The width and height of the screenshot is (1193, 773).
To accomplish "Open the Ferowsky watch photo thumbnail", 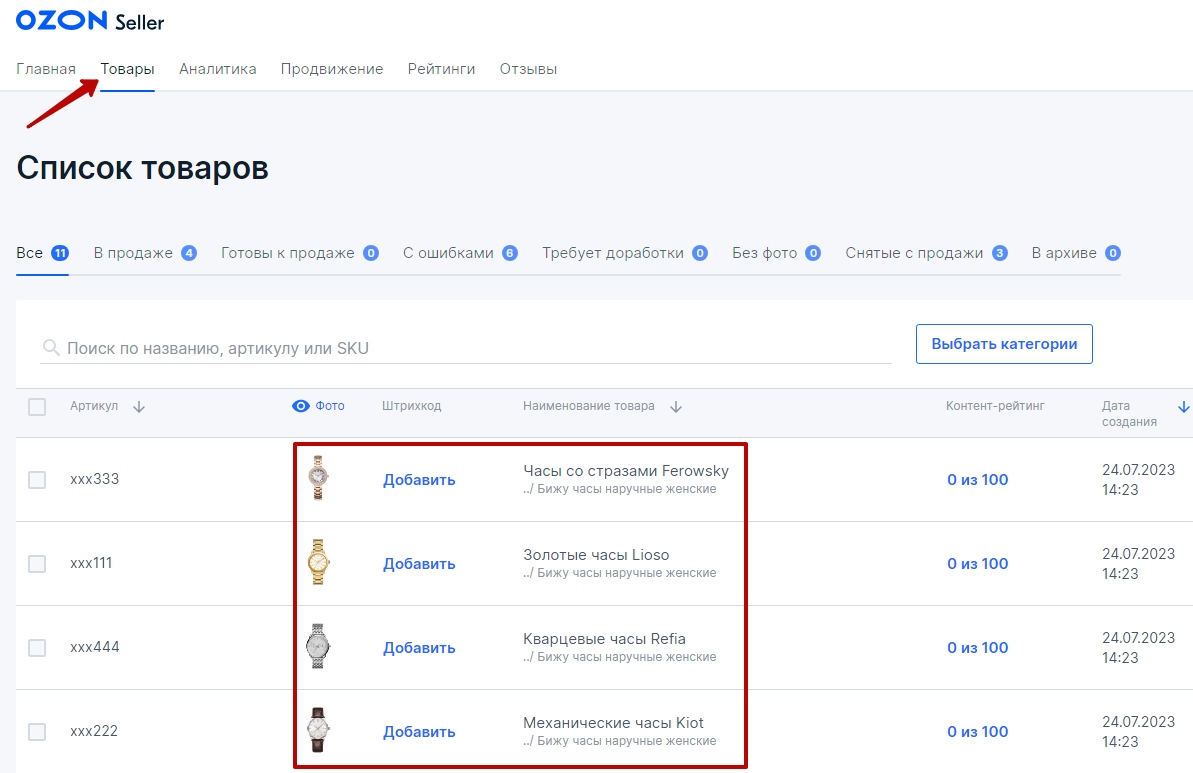I will pyautogui.click(x=318, y=478).
